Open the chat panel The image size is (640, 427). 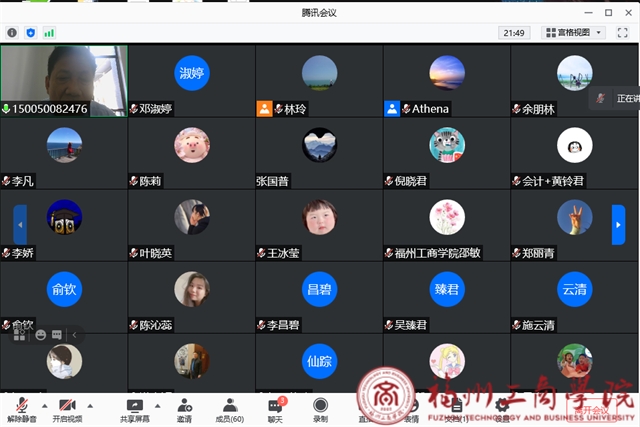[276, 410]
